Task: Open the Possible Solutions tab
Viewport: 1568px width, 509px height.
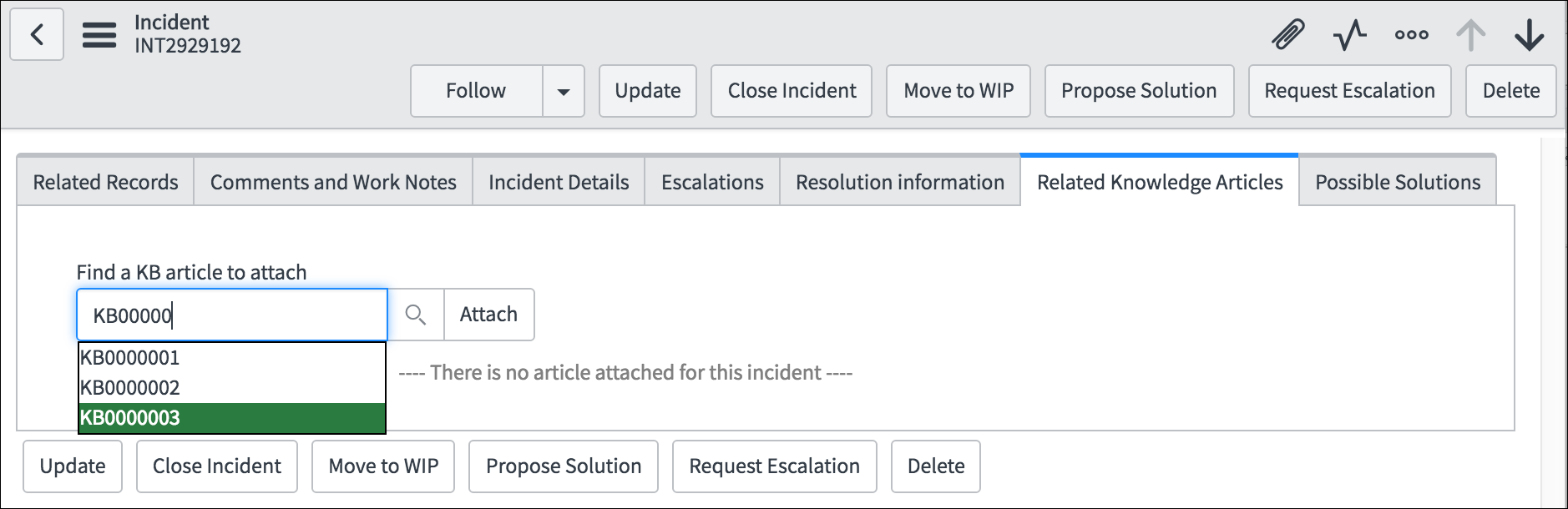Action: pyautogui.click(x=1398, y=181)
